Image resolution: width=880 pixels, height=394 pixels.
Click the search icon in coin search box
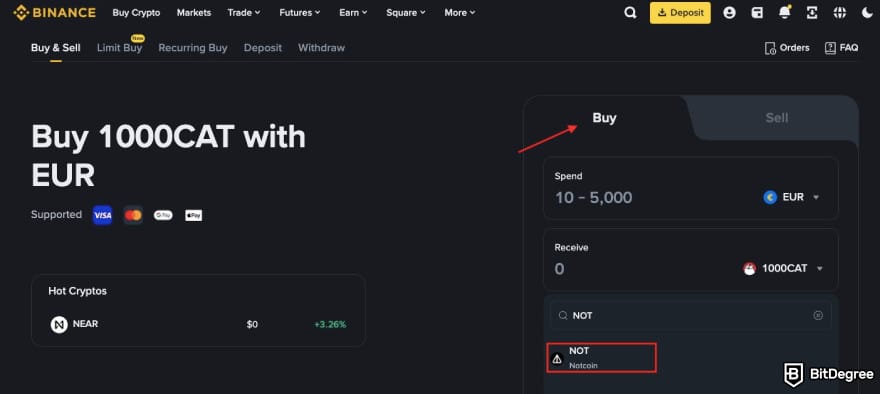(563, 316)
